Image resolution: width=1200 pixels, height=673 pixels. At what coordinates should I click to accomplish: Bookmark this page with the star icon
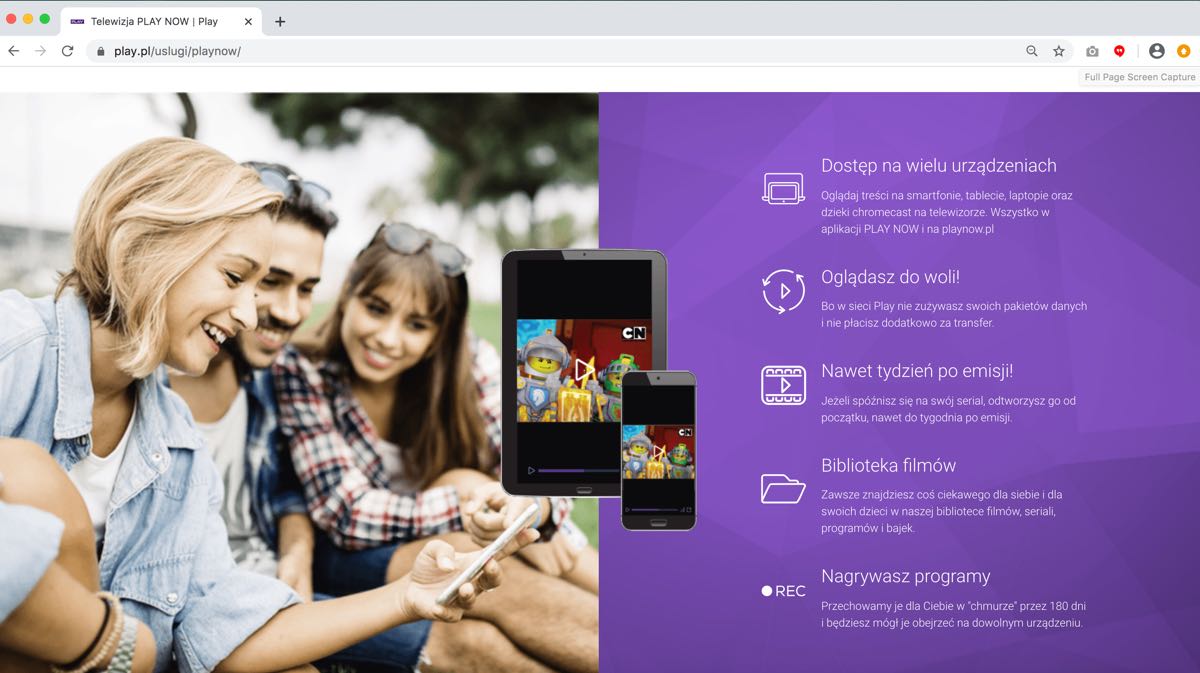(x=1059, y=51)
